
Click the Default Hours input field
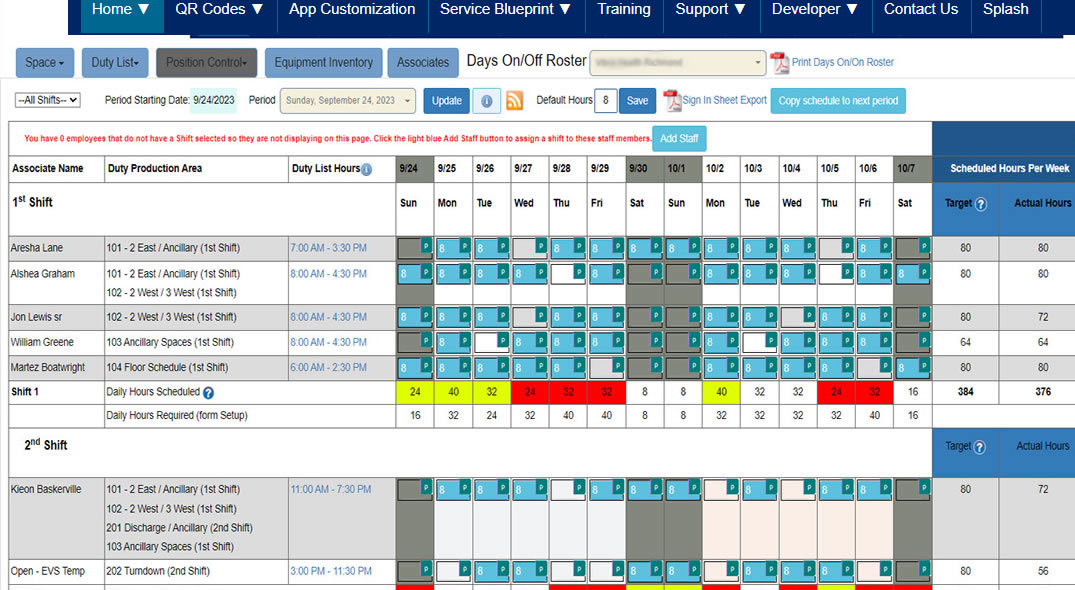pyautogui.click(x=605, y=101)
